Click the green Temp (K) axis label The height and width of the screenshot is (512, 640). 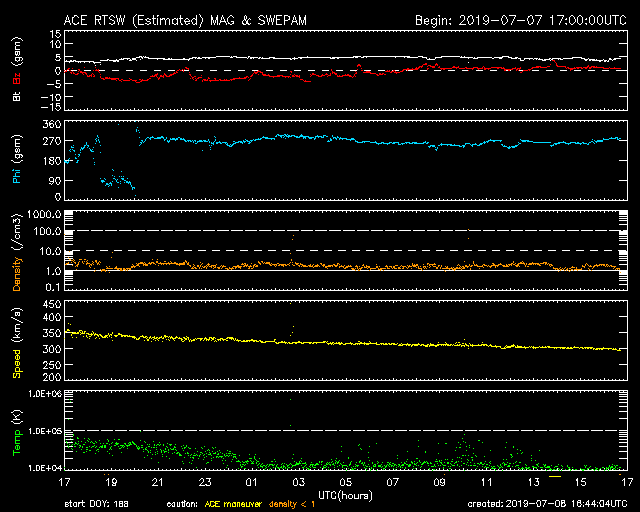pos(17,432)
